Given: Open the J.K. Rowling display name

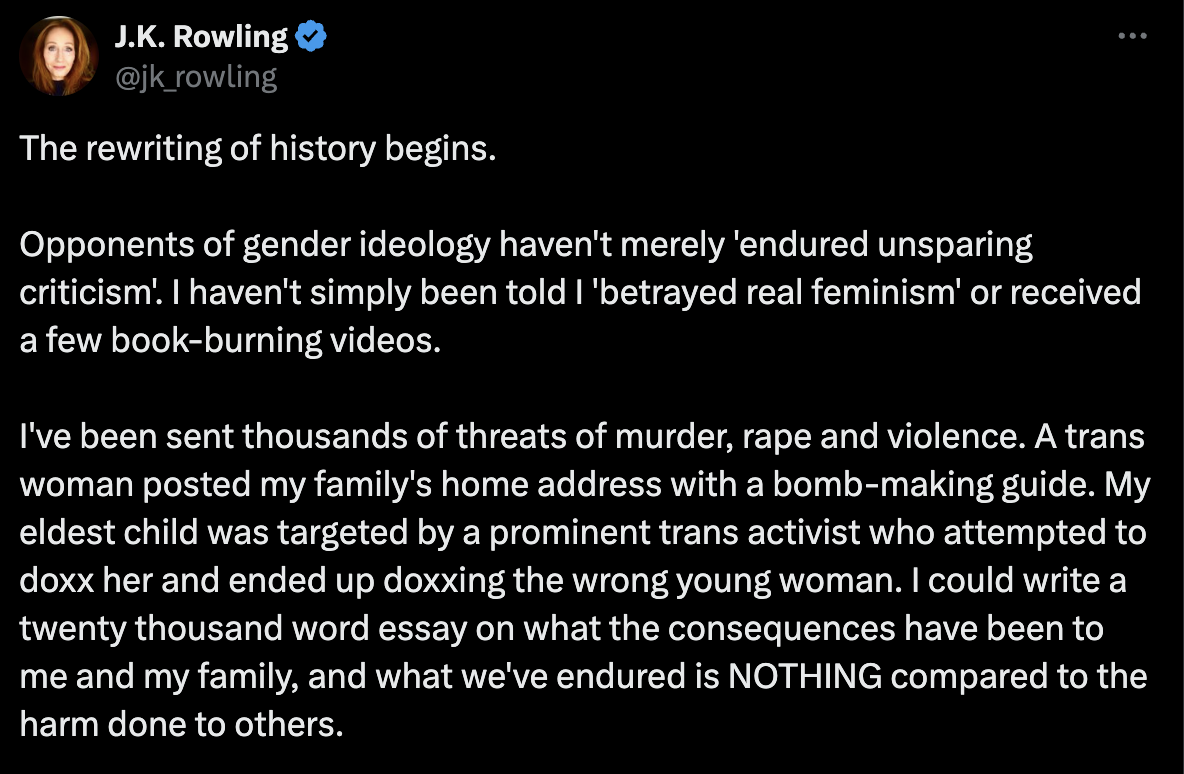Looking at the screenshot, I should tap(201, 38).
